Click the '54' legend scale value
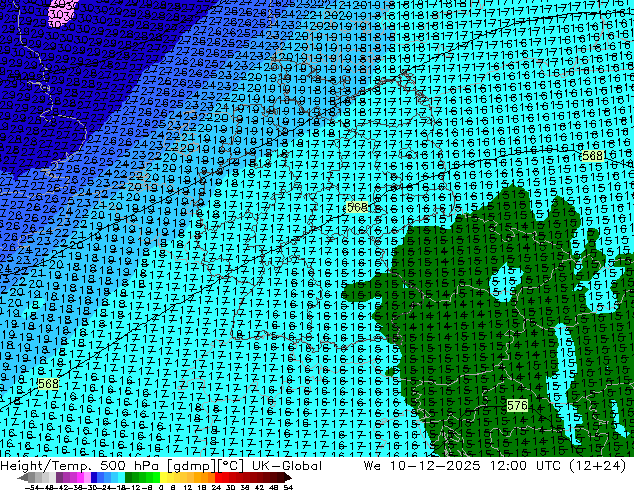This screenshot has width=634, height=490. coord(288,488)
